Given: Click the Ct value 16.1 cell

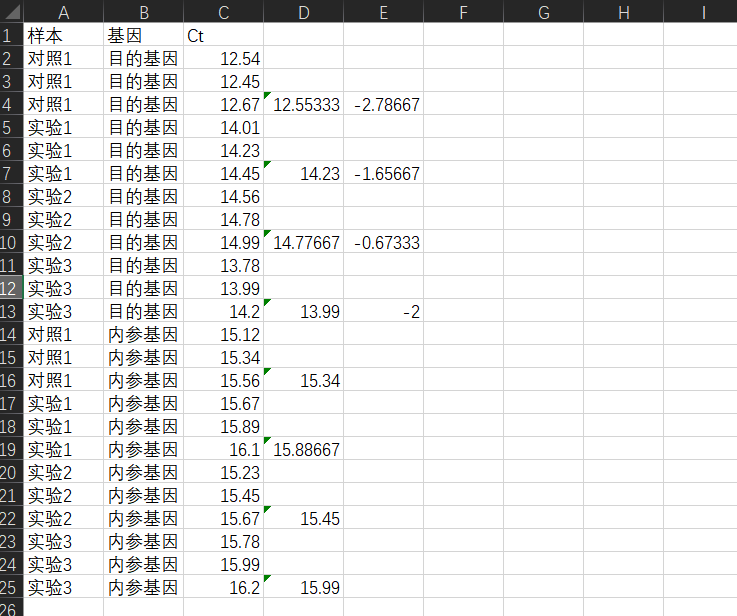Looking at the screenshot, I should pyautogui.click(x=223, y=450).
